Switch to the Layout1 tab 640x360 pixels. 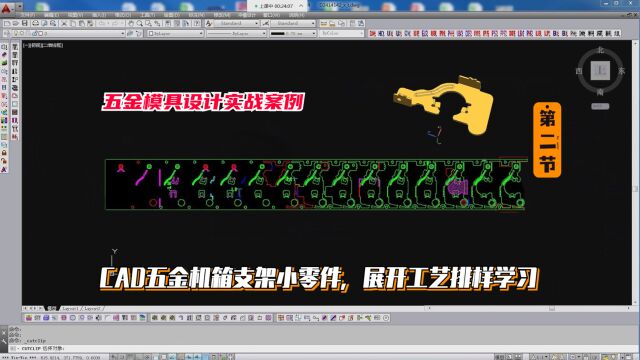(70, 309)
